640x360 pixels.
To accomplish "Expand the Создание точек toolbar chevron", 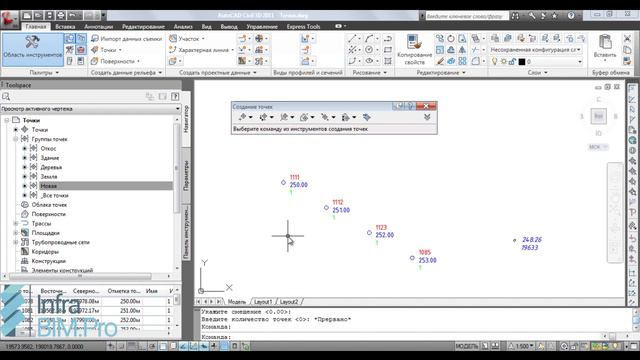I will tap(427, 117).
